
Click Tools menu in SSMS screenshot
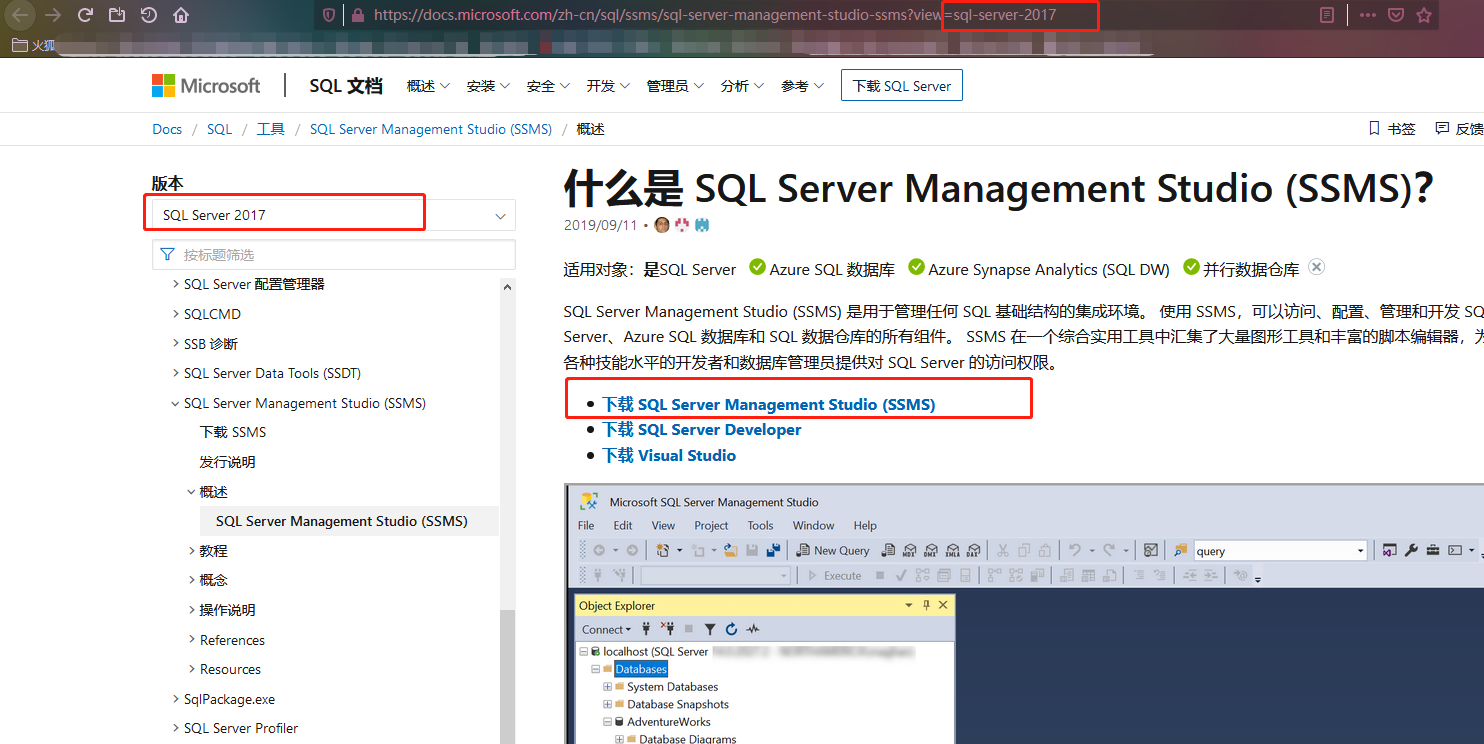760,525
